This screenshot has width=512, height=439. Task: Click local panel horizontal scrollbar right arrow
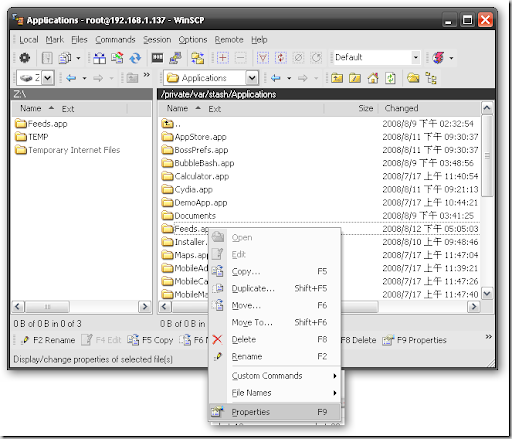(x=145, y=306)
